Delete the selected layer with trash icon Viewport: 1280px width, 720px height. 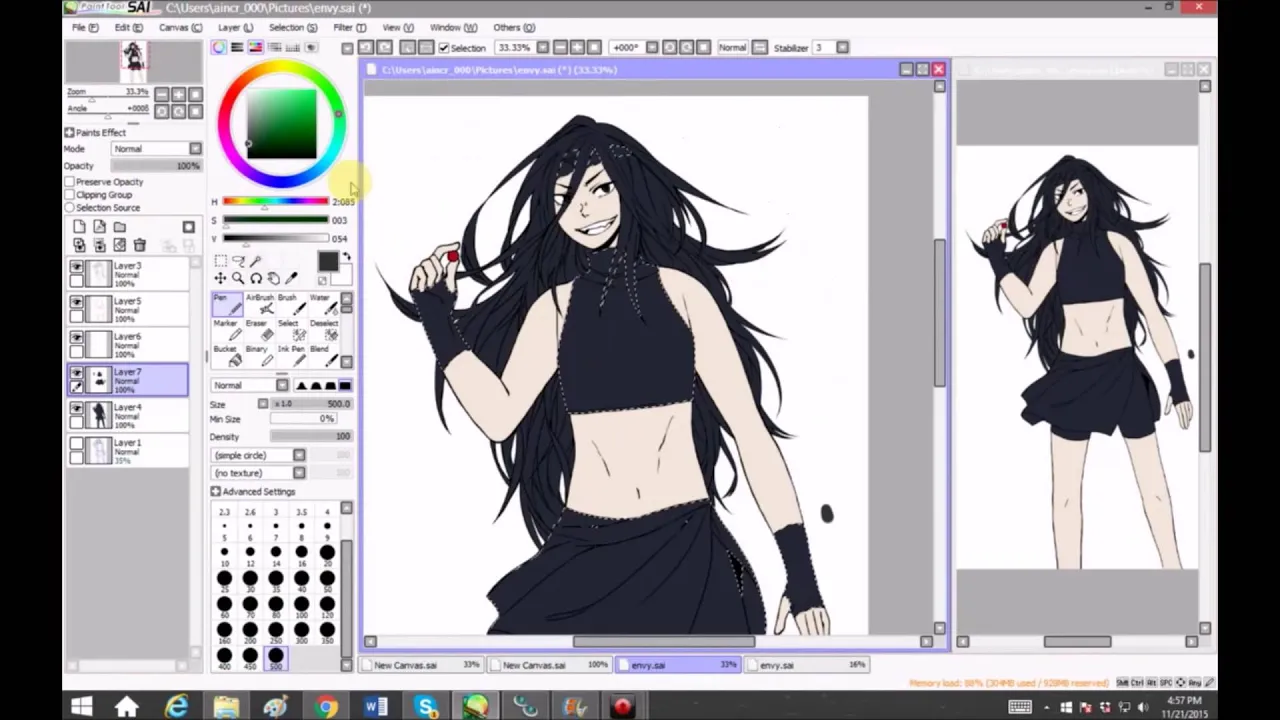coord(139,245)
